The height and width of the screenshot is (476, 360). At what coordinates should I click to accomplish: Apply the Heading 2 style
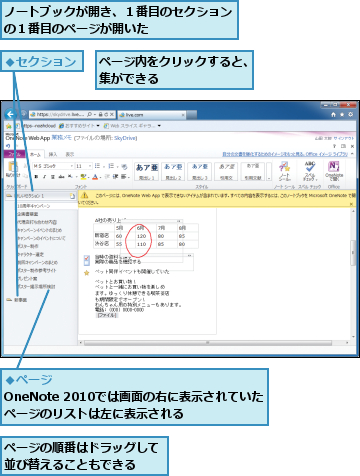coord(173,171)
